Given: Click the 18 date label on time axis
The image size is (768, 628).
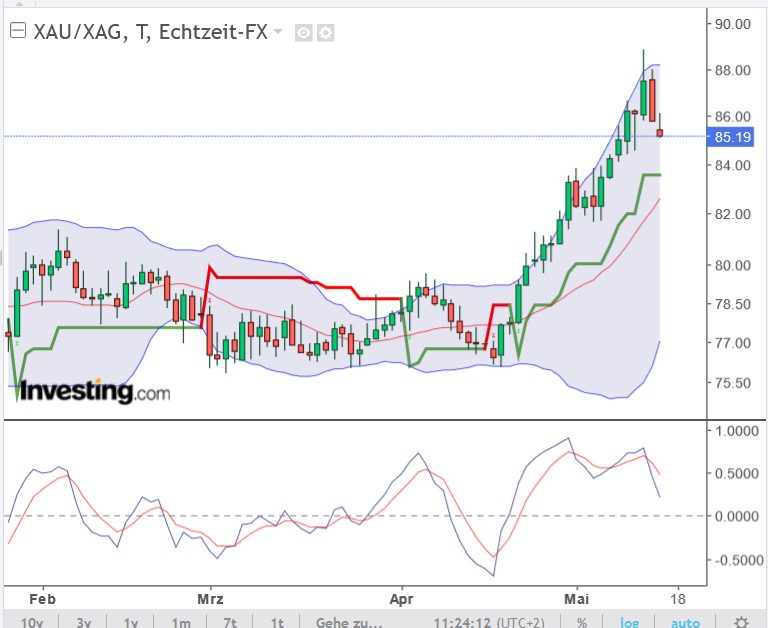Looking at the screenshot, I should pyautogui.click(x=678, y=599).
